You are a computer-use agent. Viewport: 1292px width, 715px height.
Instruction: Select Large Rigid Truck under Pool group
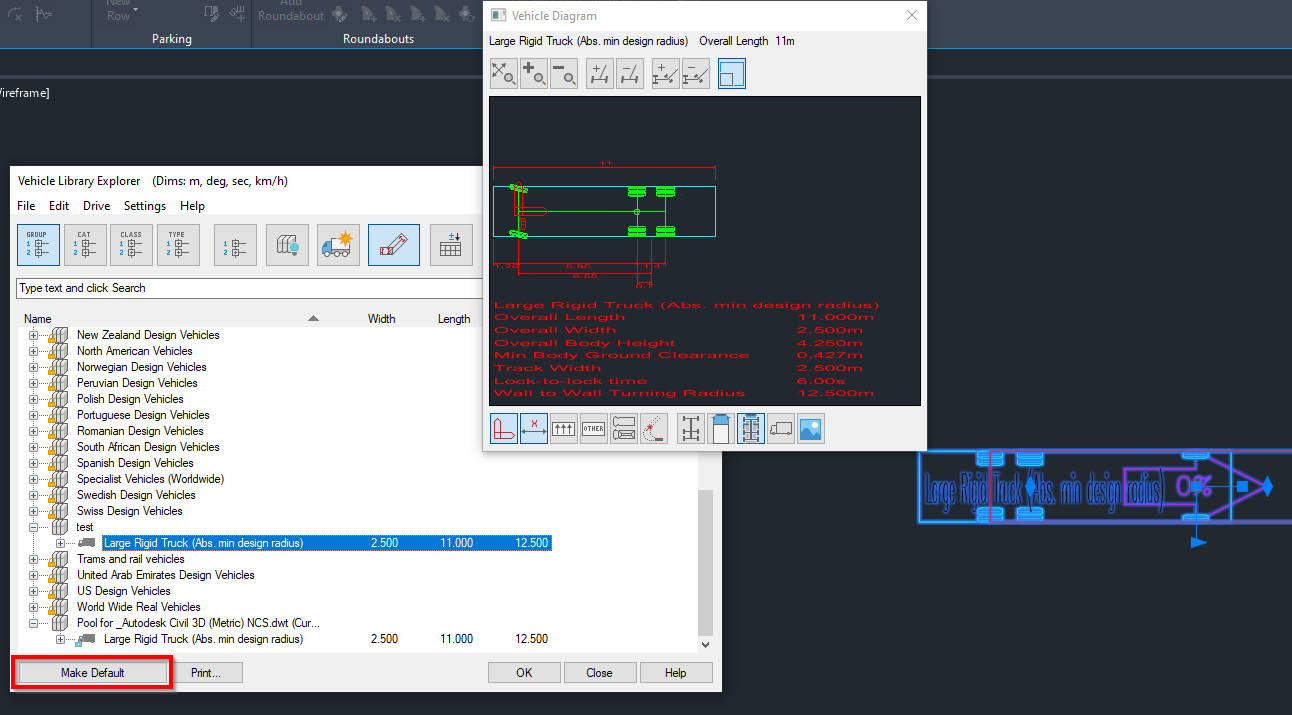(203, 639)
